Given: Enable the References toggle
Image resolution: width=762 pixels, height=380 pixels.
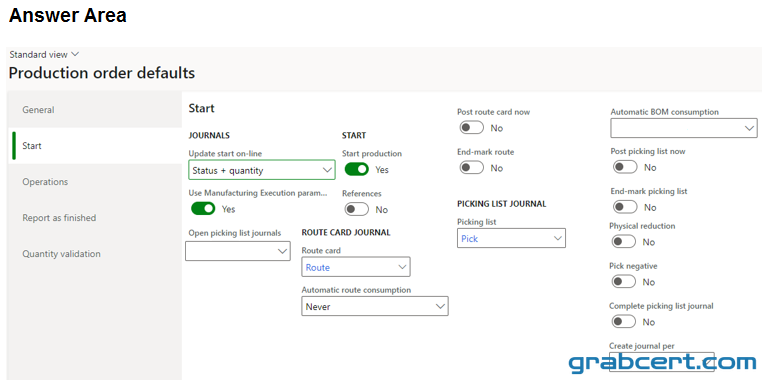Looking at the screenshot, I should coord(357,209).
